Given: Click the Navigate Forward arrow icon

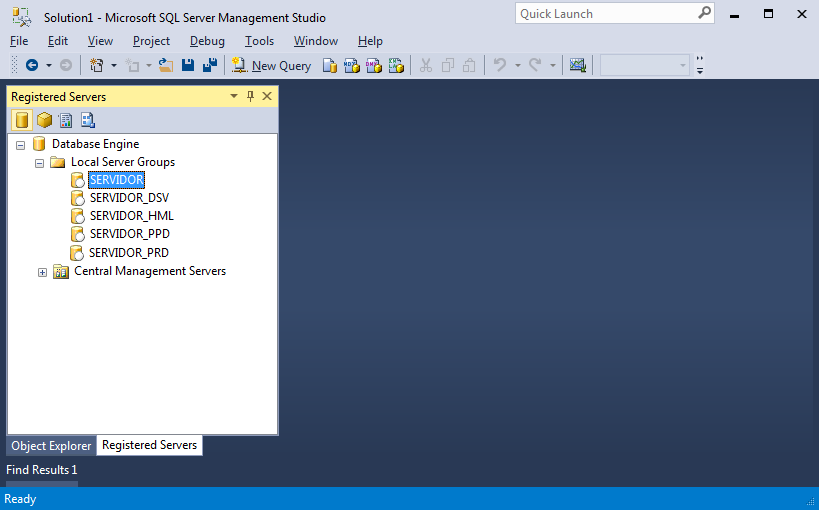Looking at the screenshot, I should pos(66,65).
